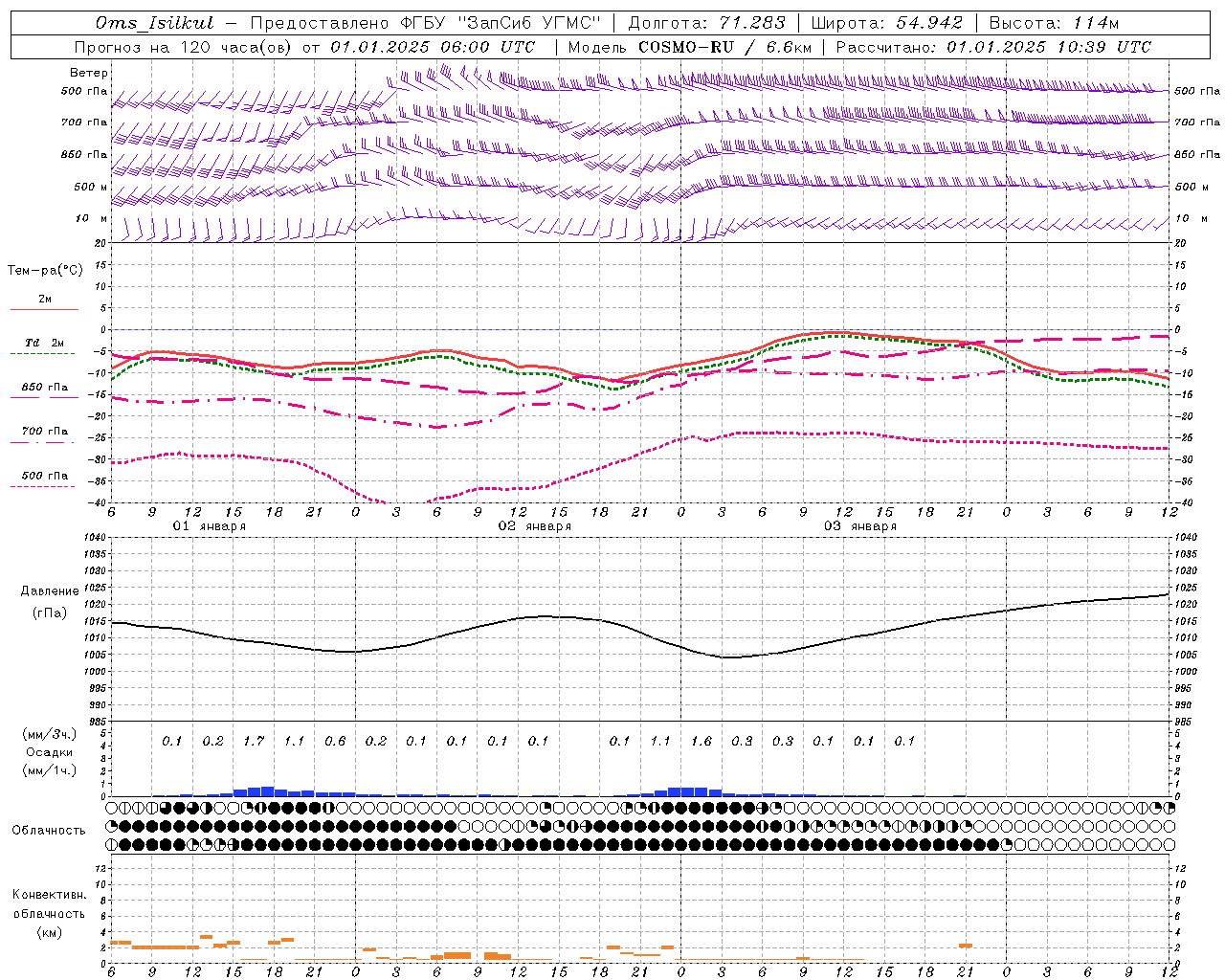
Task: Click 'Рассчитано: 01.01.2025 10:39 UTC' timestamp
Action: [993, 47]
